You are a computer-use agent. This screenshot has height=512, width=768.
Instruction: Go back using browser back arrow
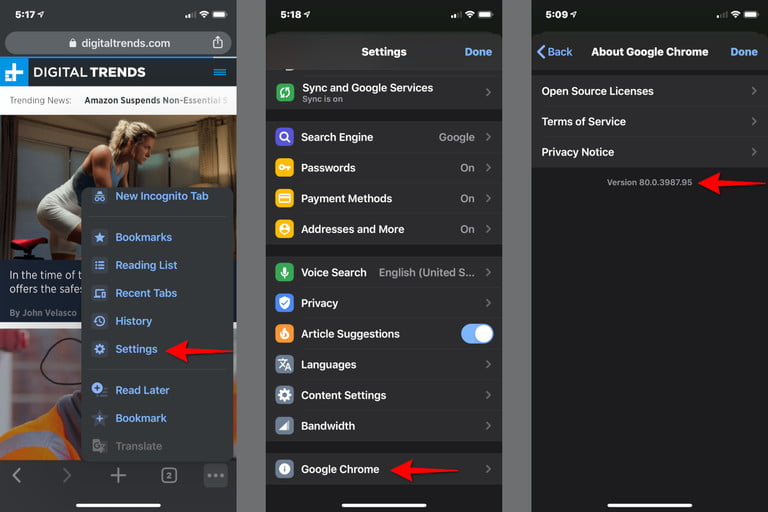17,475
